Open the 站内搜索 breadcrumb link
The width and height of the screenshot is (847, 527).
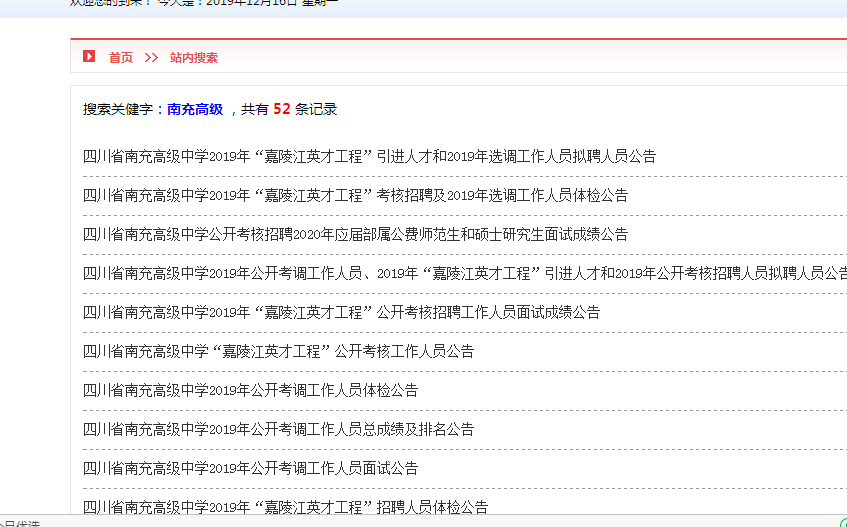coord(194,58)
